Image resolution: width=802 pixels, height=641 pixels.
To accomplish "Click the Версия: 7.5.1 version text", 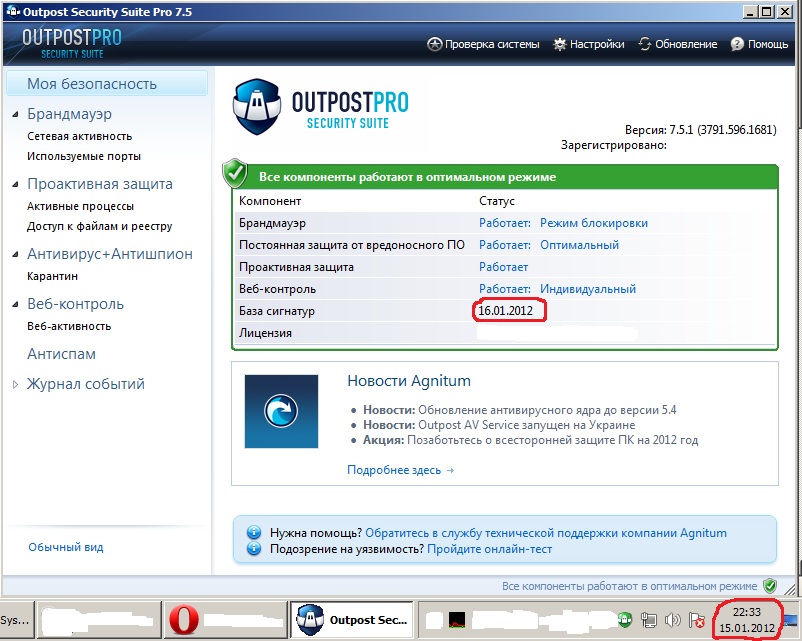I will click(x=701, y=130).
